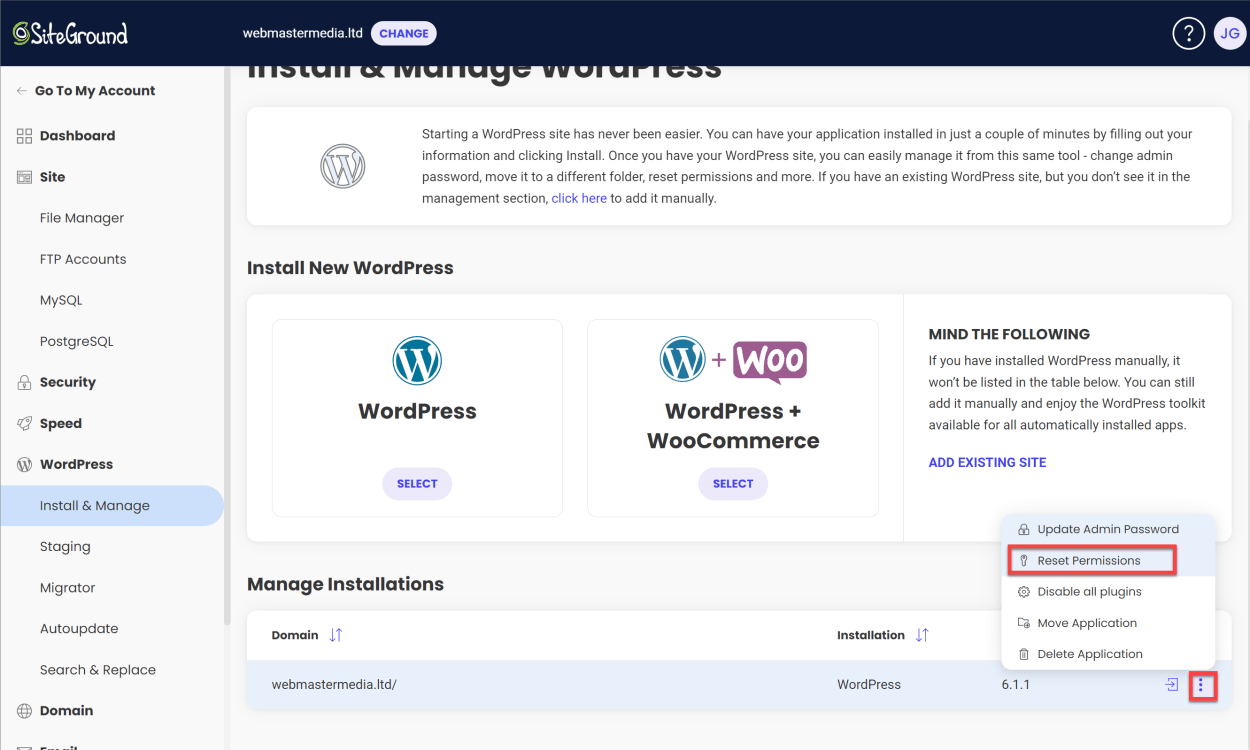
Task: Open PostgreSQL in the sidebar
Action: (x=77, y=341)
